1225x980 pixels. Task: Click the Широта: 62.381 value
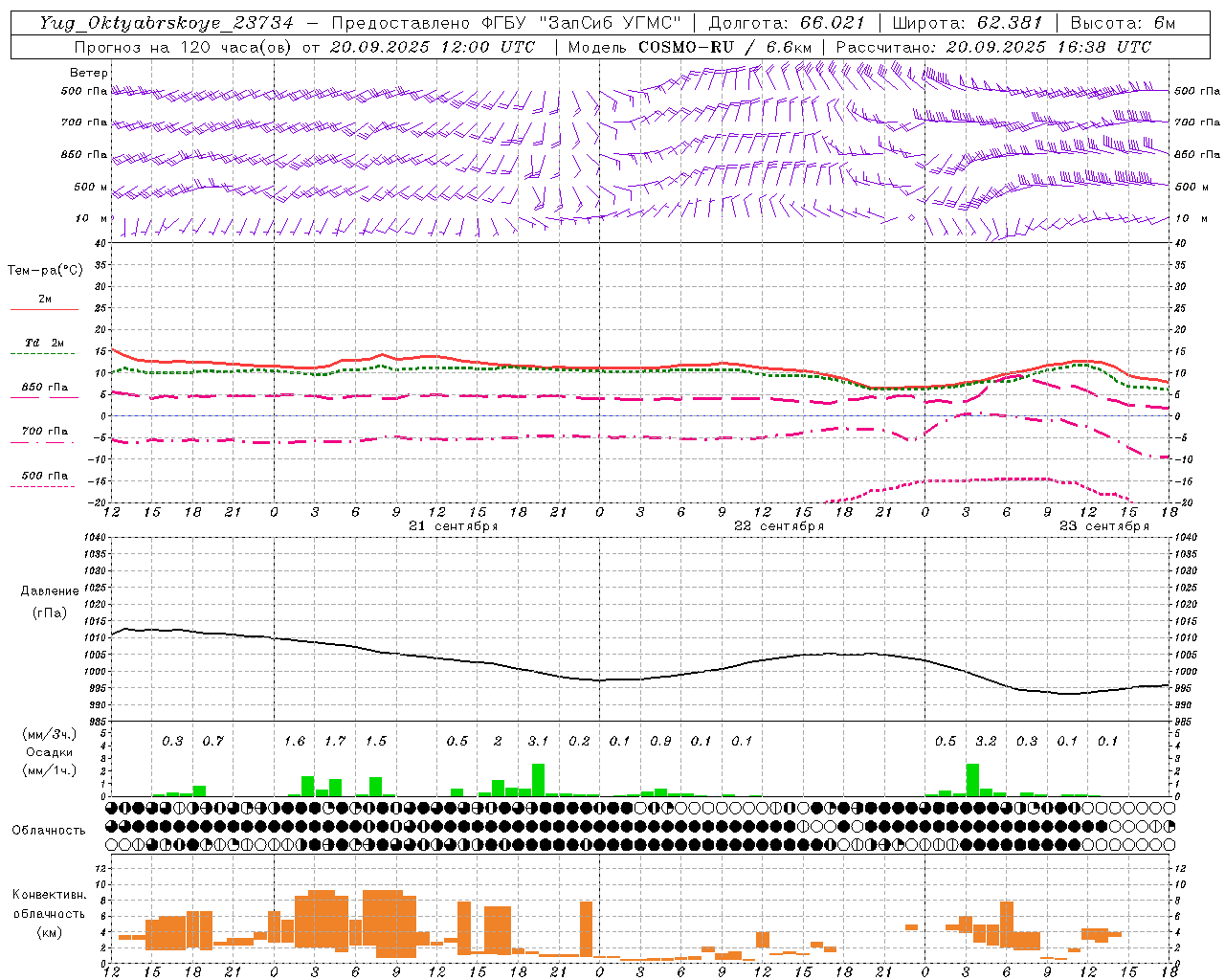point(968,23)
